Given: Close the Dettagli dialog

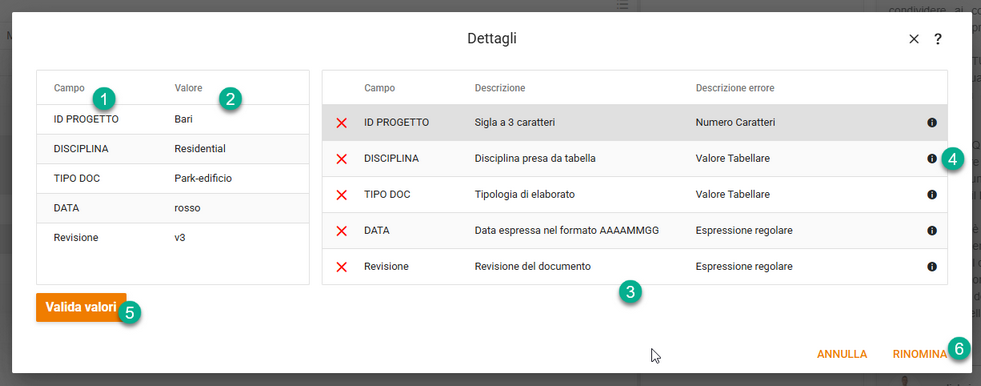Looking at the screenshot, I should (x=913, y=39).
